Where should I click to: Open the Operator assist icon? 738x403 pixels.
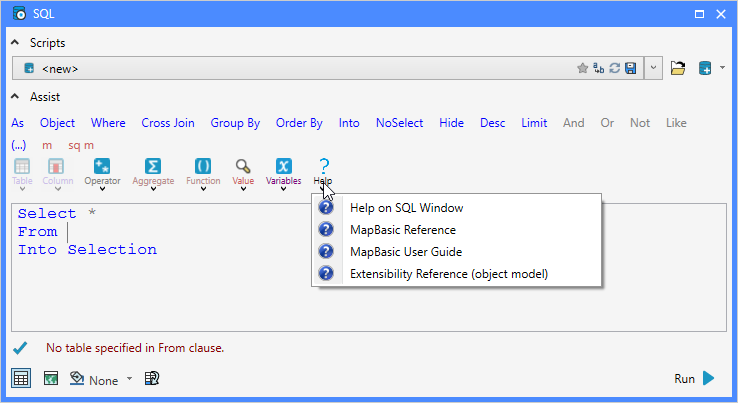pos(102,166)
